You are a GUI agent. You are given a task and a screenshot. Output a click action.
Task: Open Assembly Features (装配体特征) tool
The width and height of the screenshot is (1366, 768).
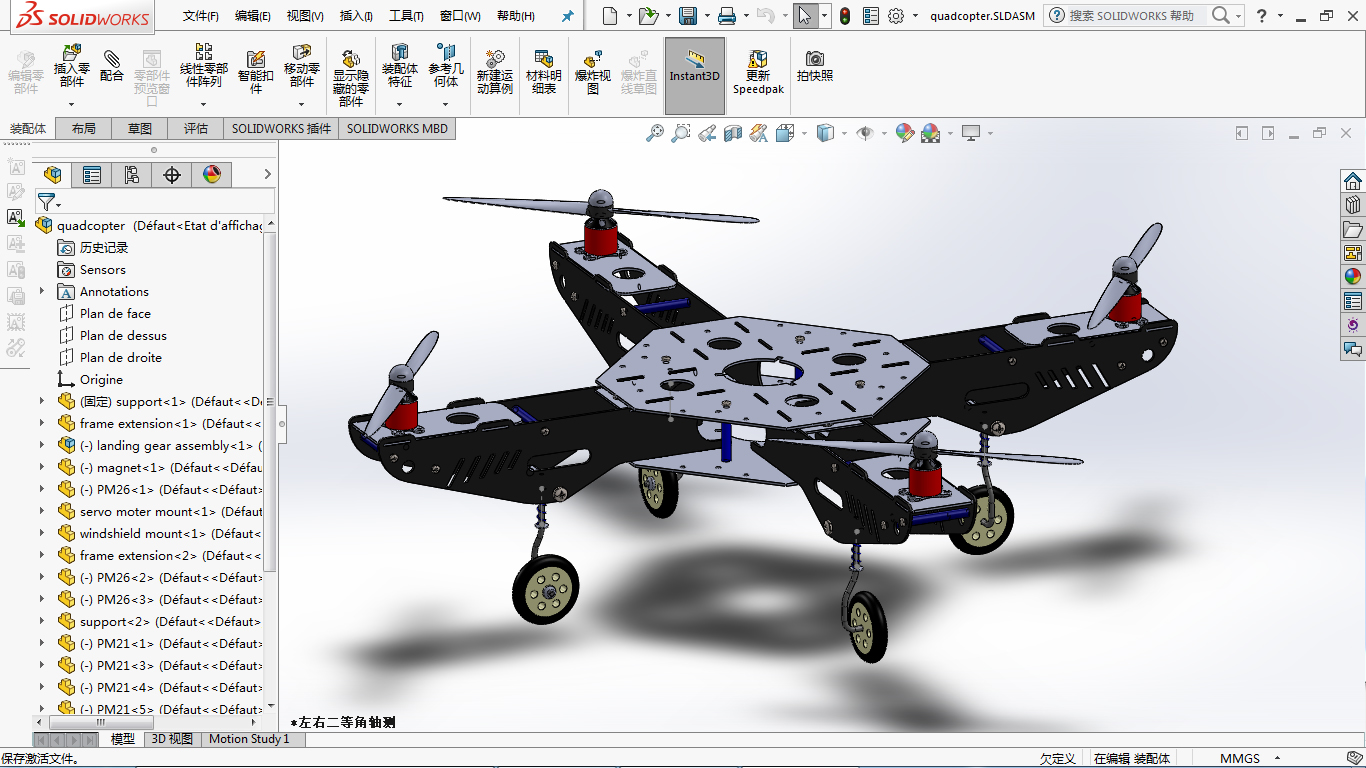[x=400, y=67]
